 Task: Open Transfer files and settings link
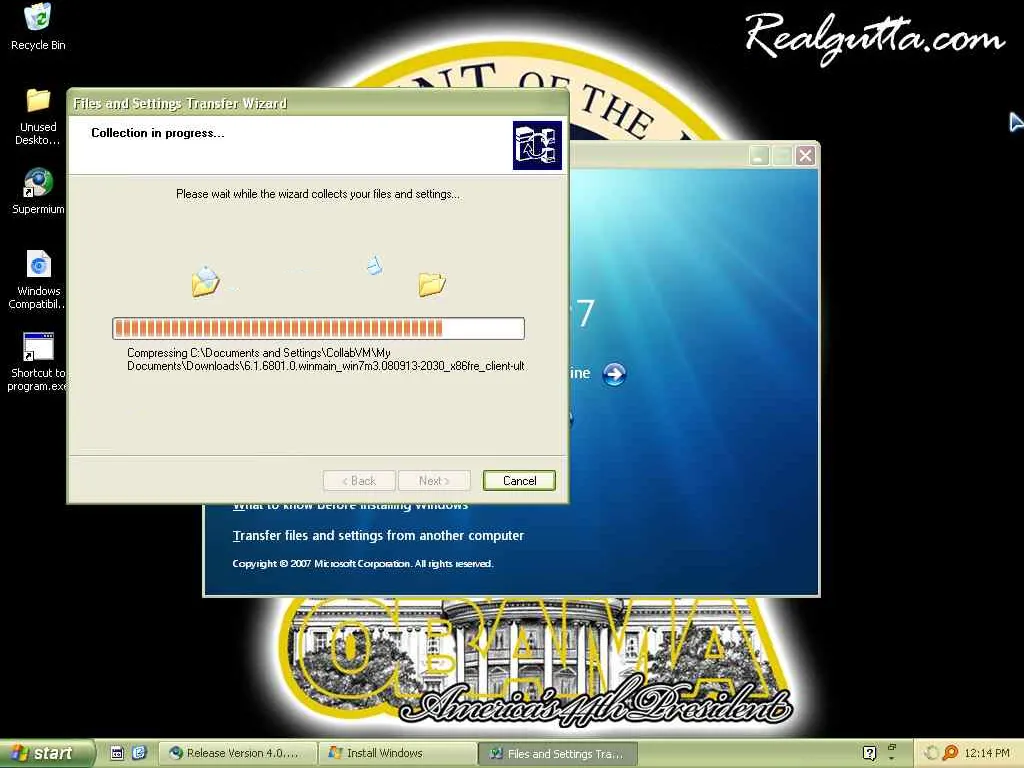tap(378, 536)
